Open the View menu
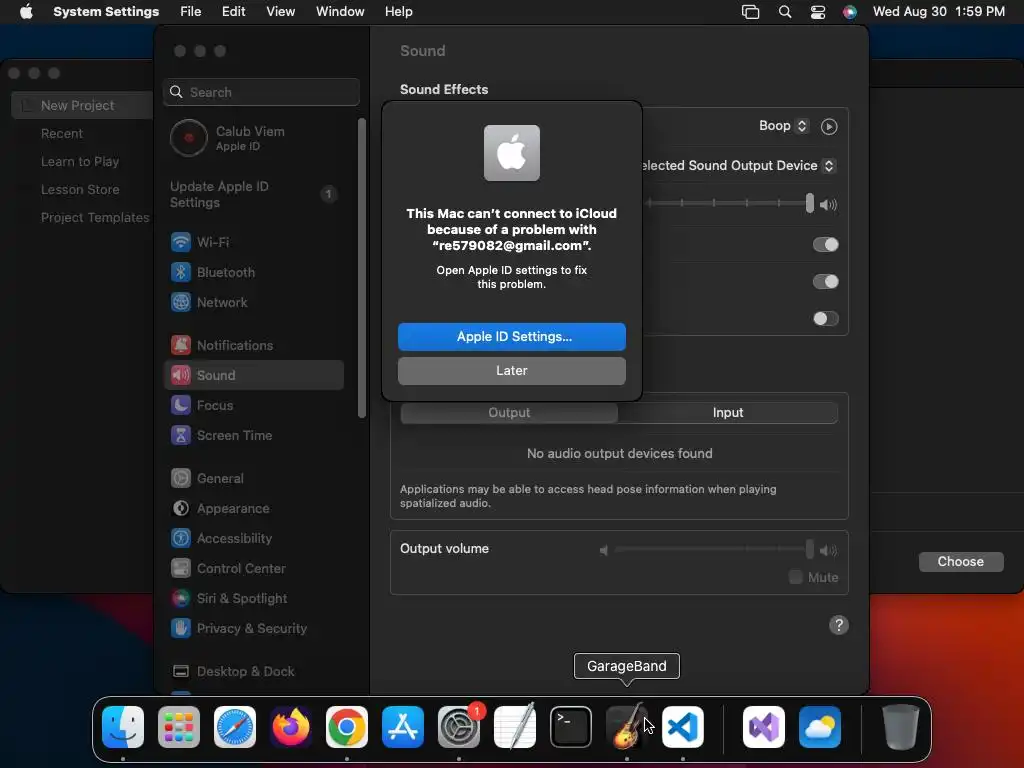The height and width of the screenshot is (768, 1024). point(281,11)
